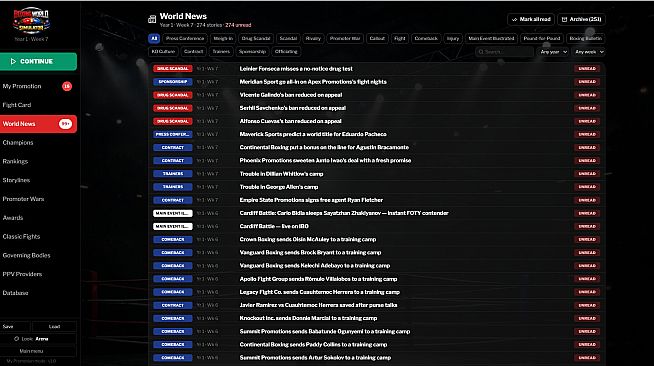Open Governing Bodies from the sidebar
The height and width of the screenshot is (366, 654).
point(38,255)
